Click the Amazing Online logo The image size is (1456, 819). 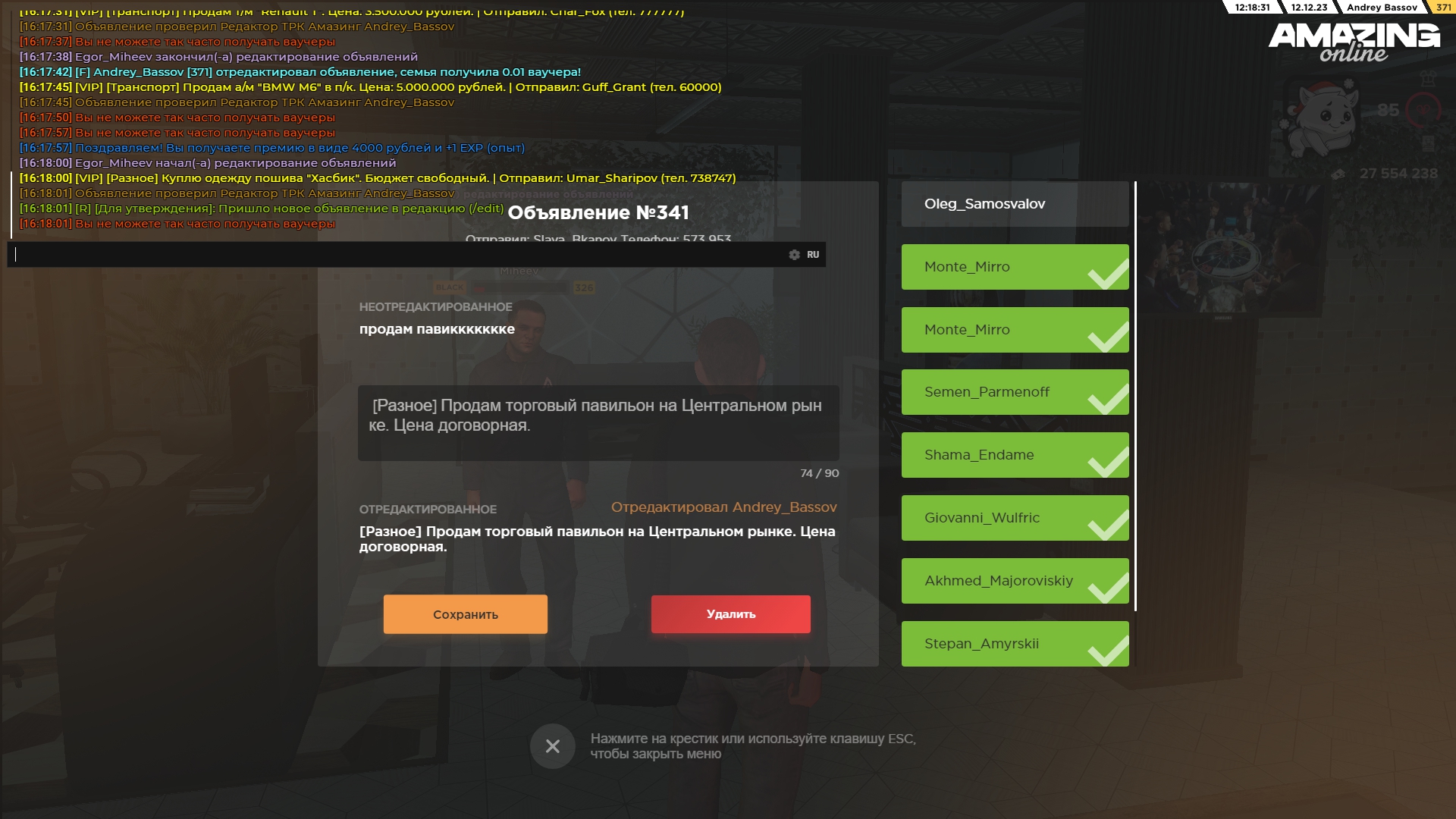click(1354, 42)
